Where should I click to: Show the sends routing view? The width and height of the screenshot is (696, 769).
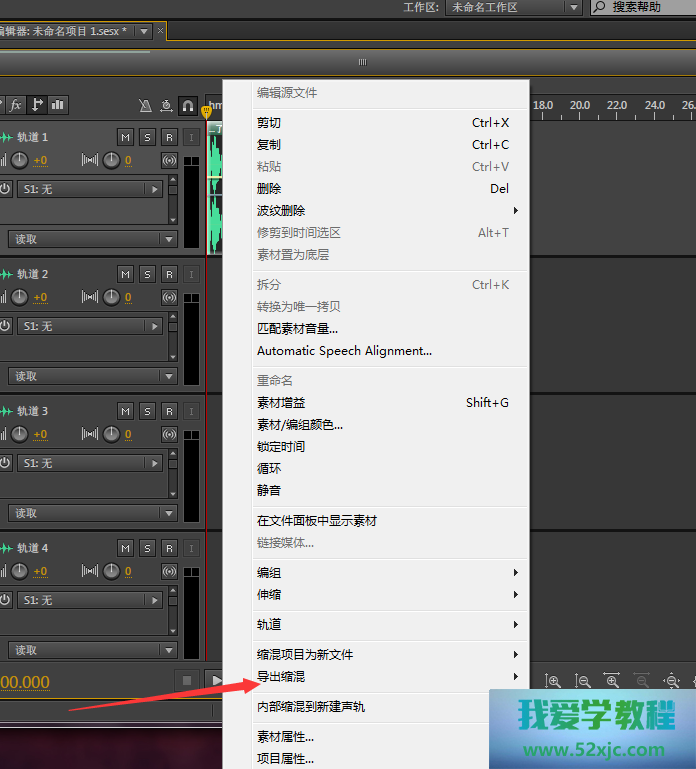38,105
